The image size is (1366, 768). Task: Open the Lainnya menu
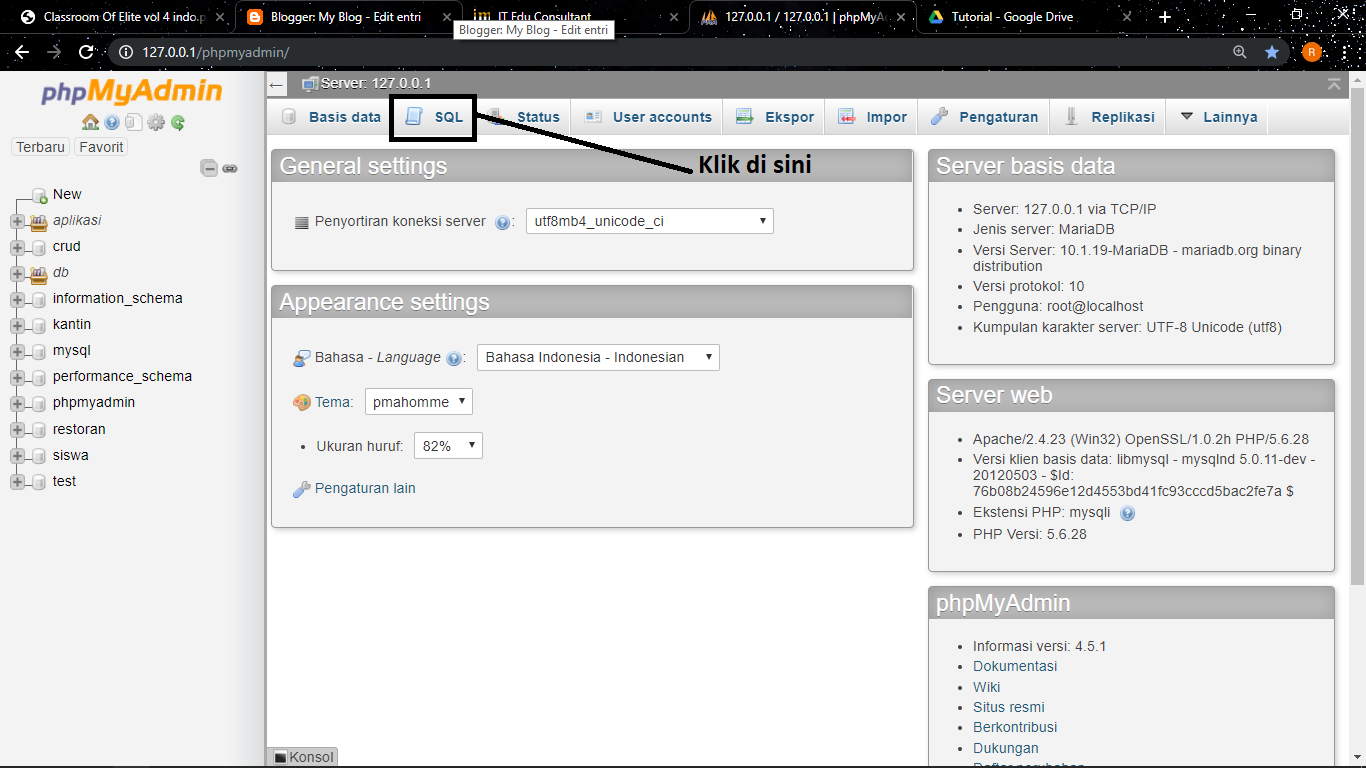click(x=1224, y=117)
